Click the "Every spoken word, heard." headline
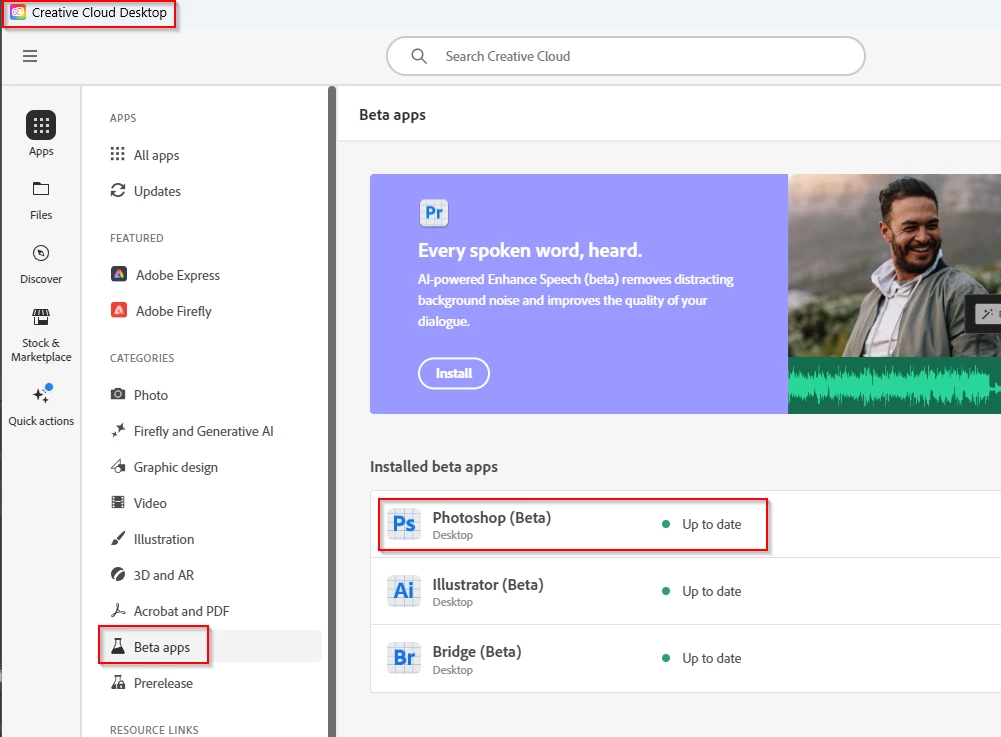1001x737 pixels. click(x=530, y=250)
